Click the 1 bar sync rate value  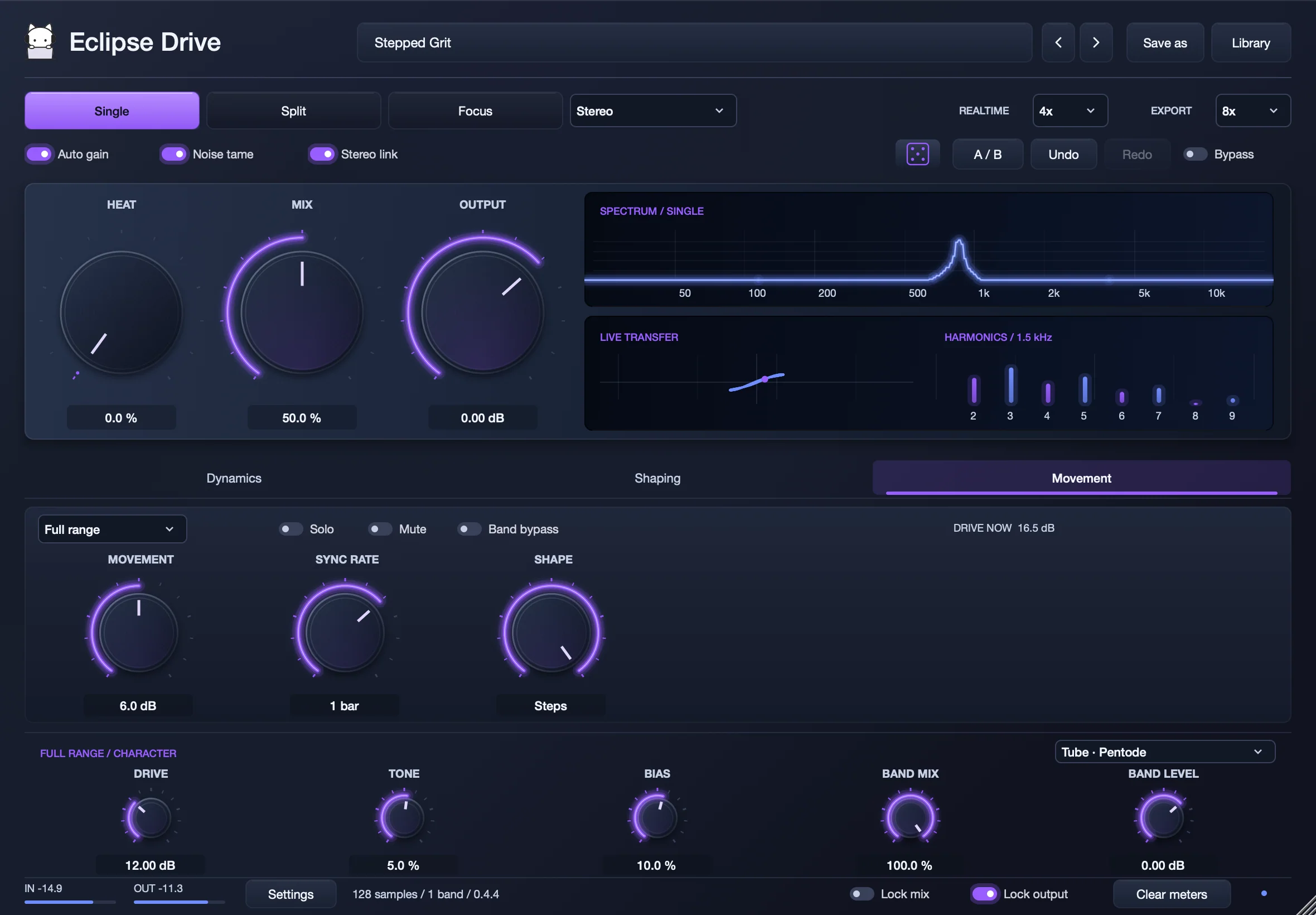344,706
